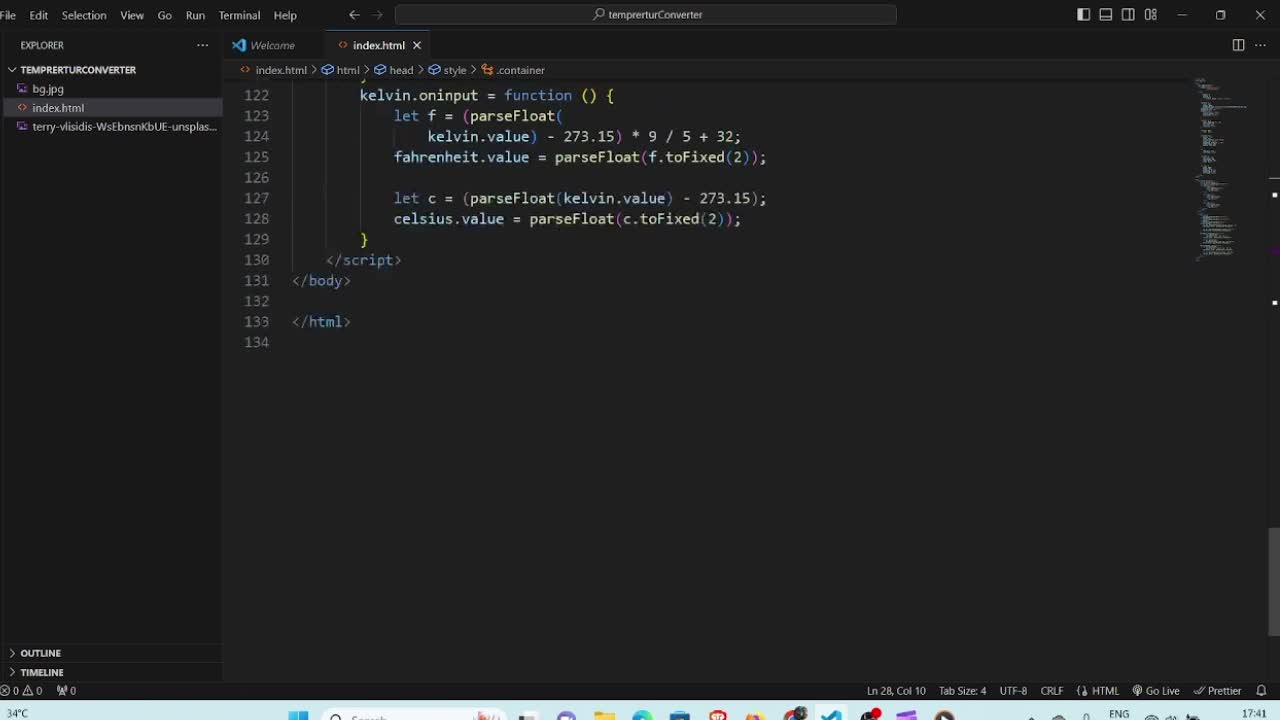Close the index.html editor tab
Image resolution: width=1280 pixels, height=720 pixels.
[417, 45]
